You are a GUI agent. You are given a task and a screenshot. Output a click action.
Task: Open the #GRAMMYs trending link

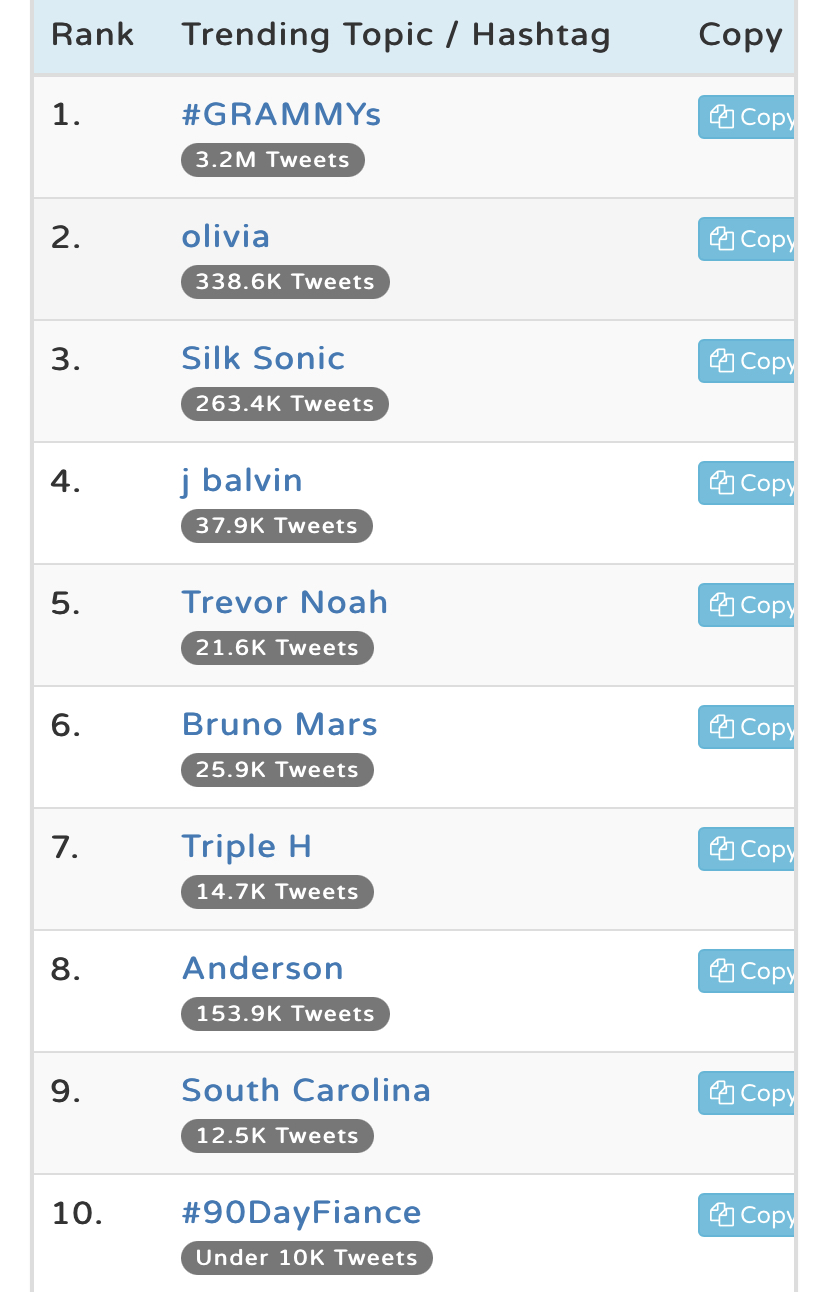(x=281, y=115)
